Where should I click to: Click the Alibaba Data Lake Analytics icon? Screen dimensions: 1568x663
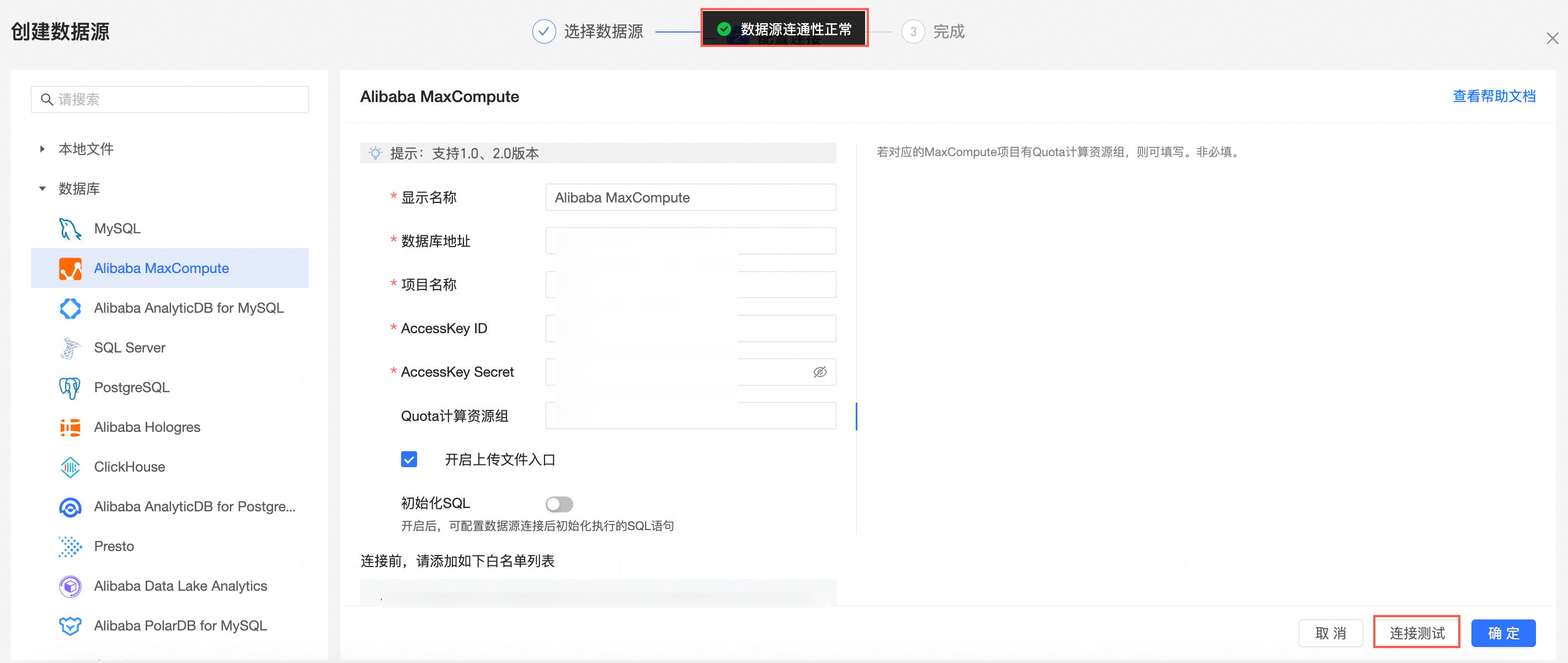[70, 586]
